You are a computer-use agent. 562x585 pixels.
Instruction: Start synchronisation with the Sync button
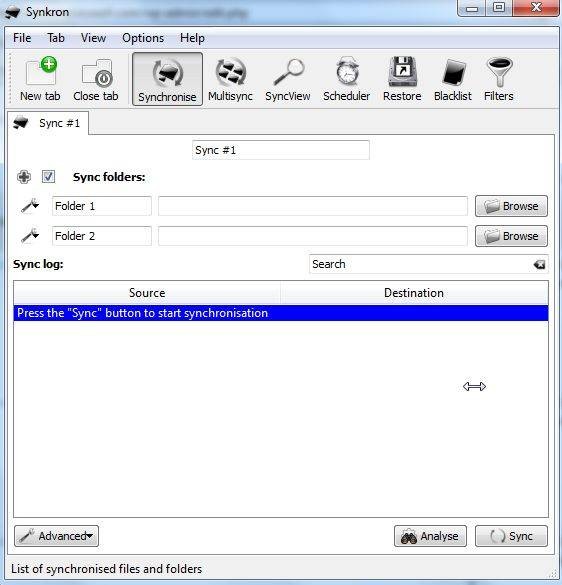(x=511, y=536)
